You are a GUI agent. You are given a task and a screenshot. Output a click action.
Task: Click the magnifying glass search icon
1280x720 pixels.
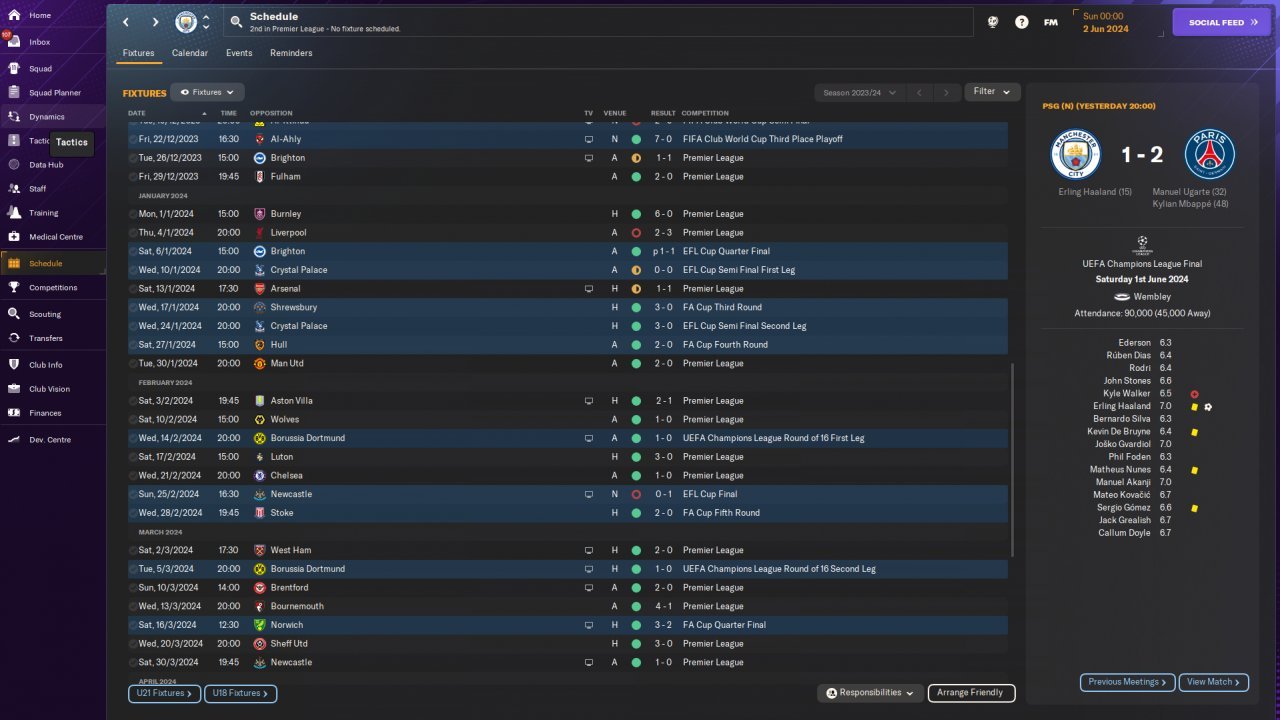tap(236, 22)
